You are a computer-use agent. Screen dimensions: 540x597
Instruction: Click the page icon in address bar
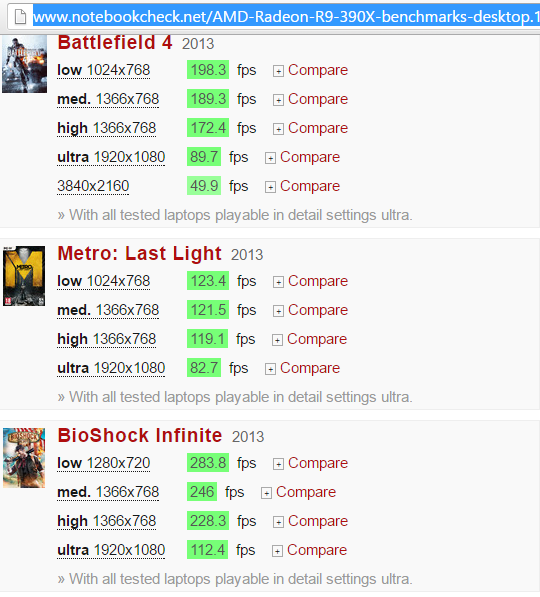[x=20, y=17]
